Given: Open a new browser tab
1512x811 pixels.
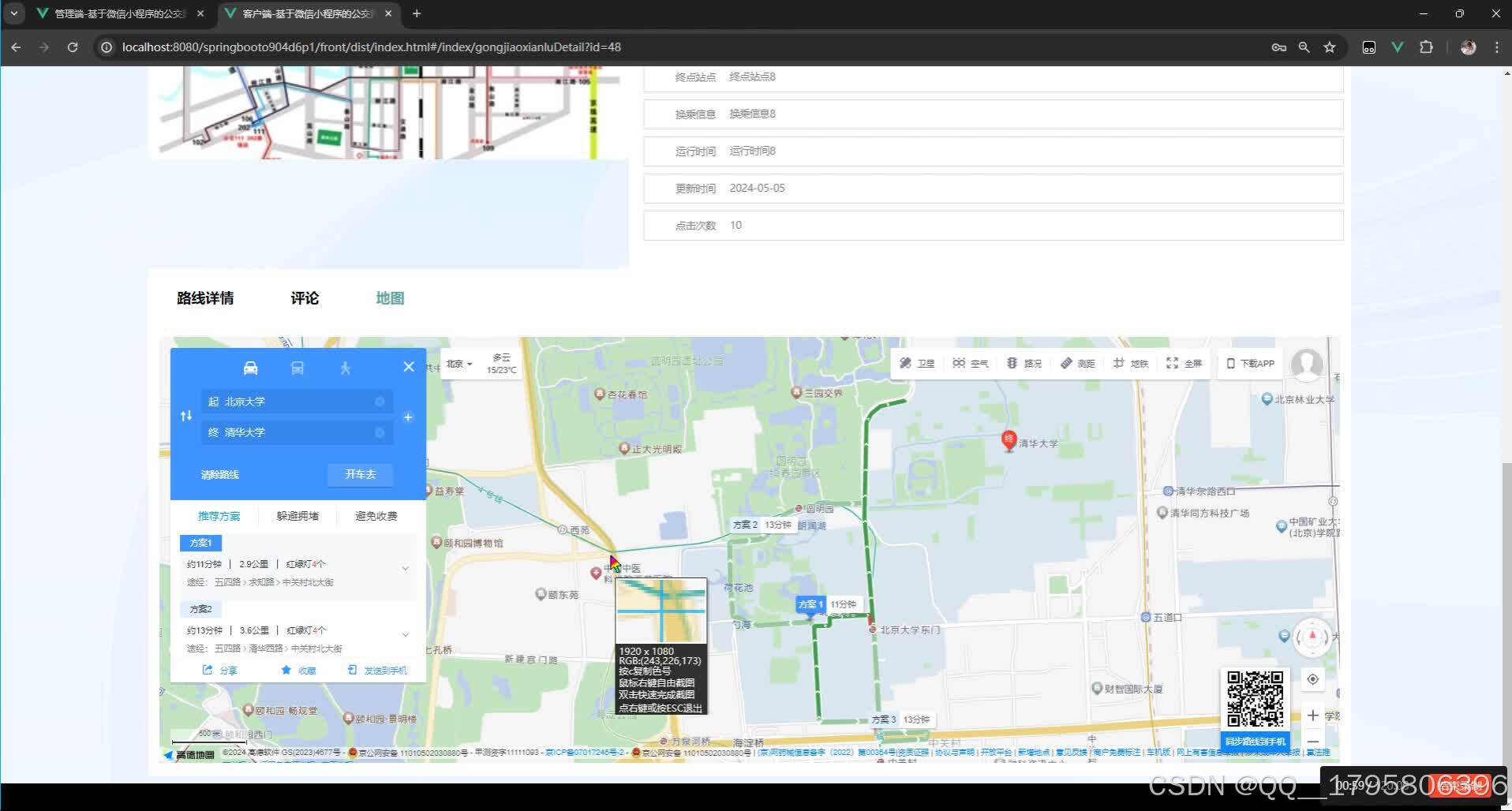Looking at the screenshot, I should coord(417,13).
